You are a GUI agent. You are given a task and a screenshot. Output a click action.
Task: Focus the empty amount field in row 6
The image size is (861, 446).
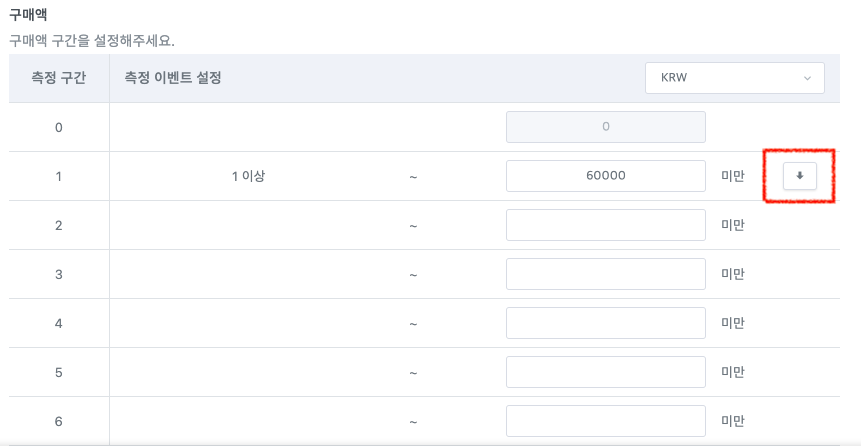tap(606, 421)
